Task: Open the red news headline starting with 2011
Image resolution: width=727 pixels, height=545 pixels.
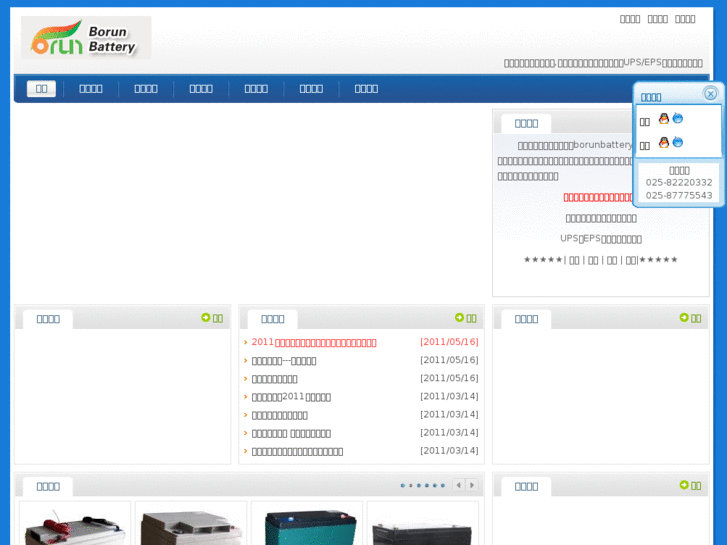Action: 314,342
